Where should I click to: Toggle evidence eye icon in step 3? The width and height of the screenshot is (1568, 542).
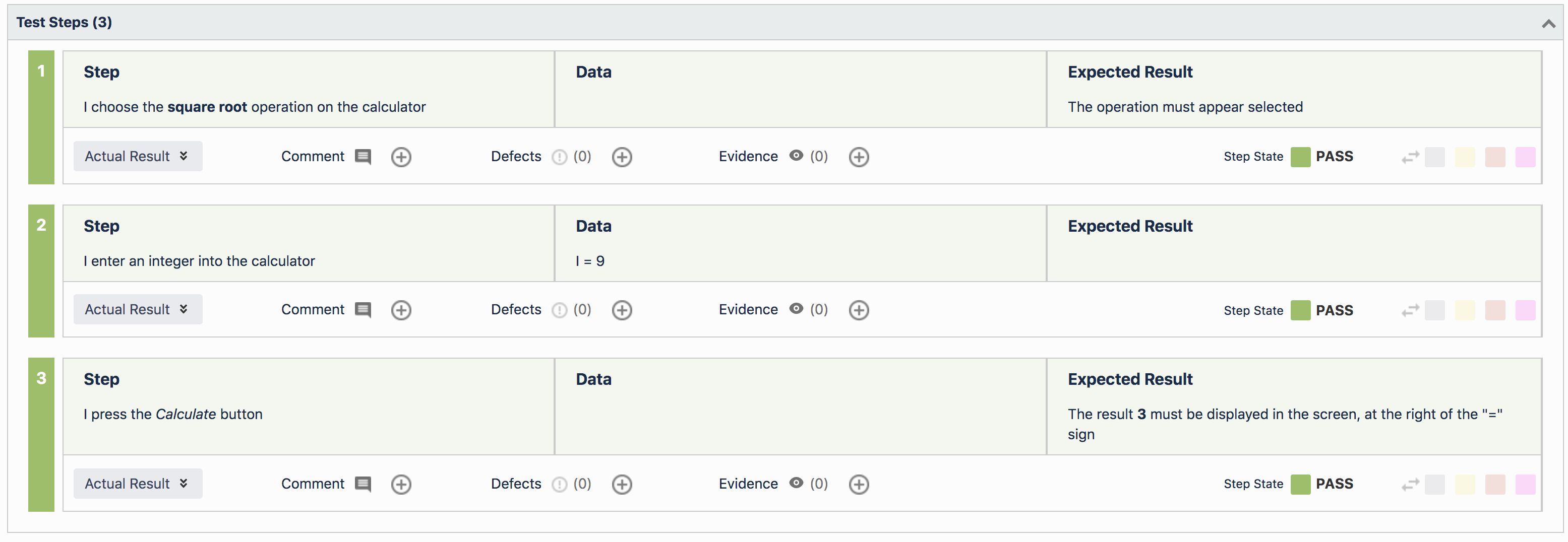(796, 483)
